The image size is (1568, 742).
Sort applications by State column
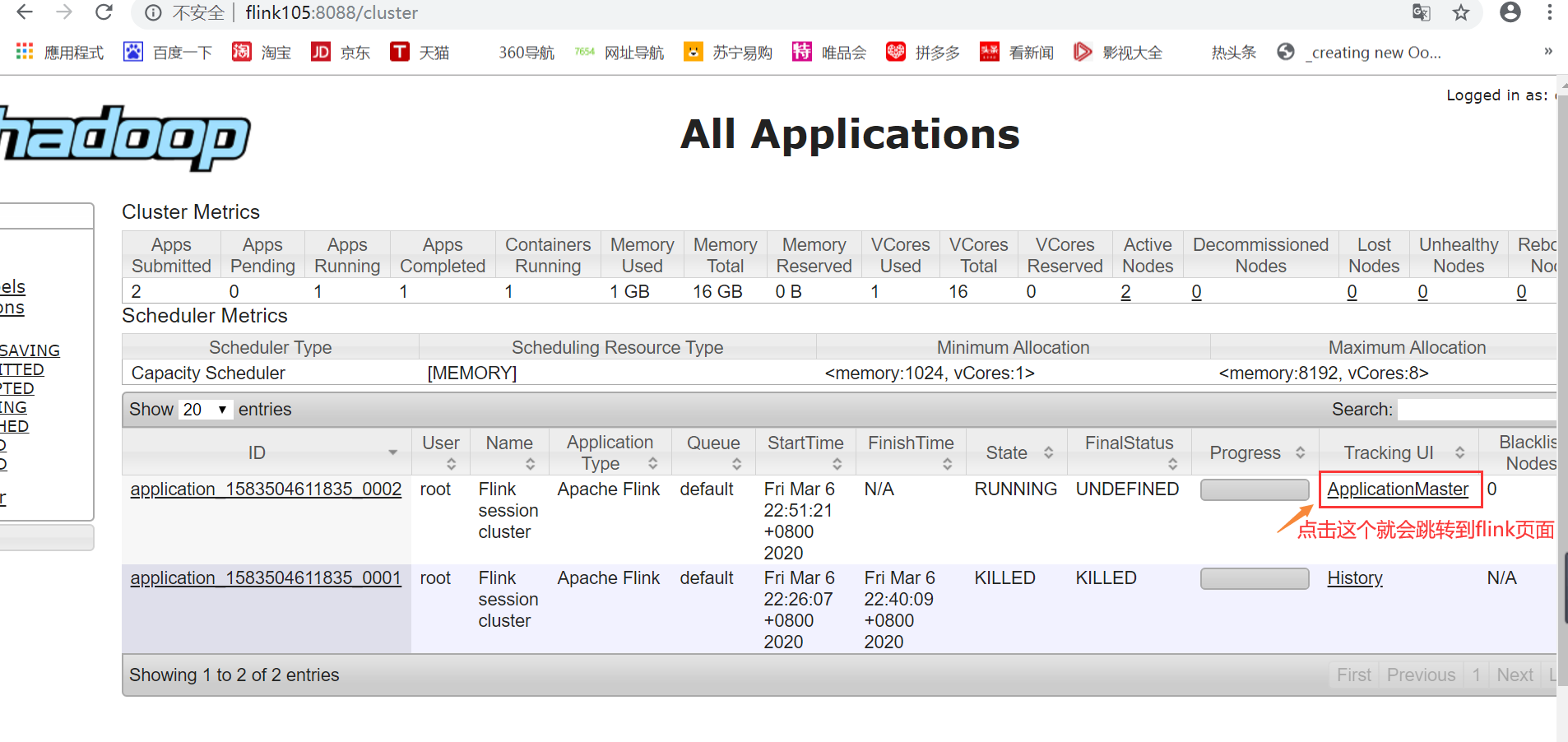coord(1017,452)
